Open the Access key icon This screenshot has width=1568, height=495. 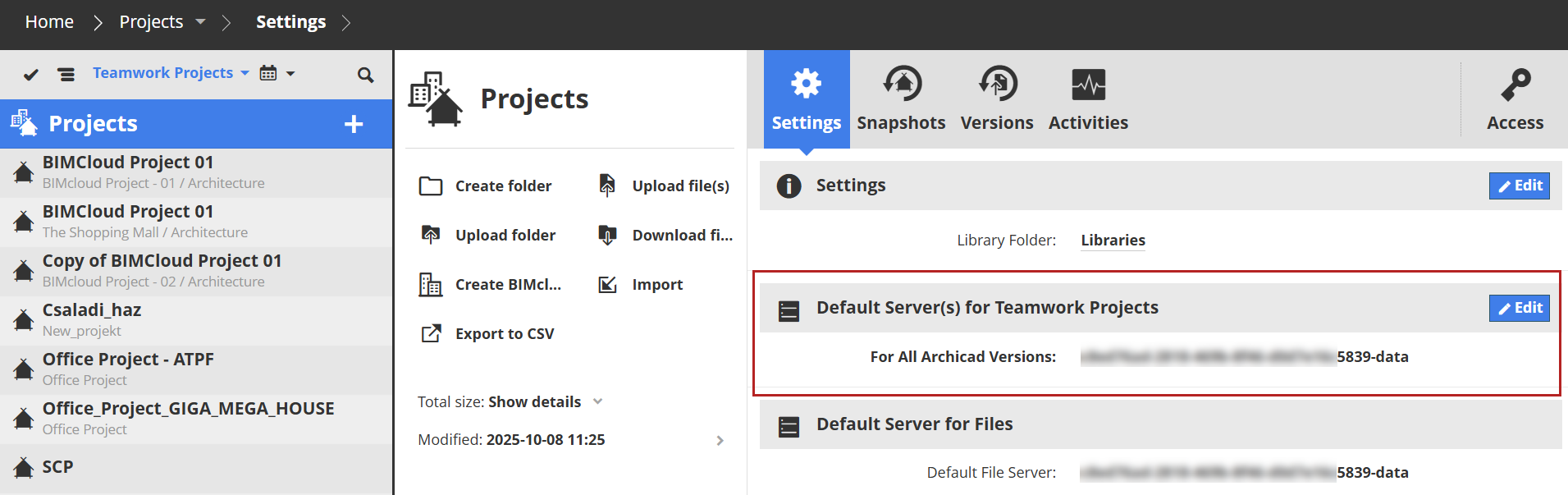(x=1515, y=85)
